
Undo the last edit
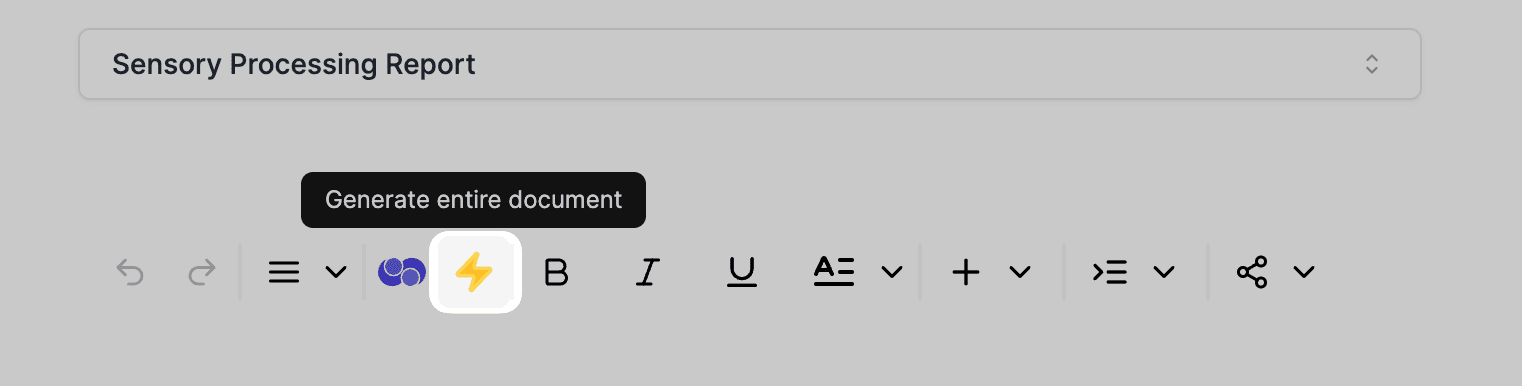[130, 272]
